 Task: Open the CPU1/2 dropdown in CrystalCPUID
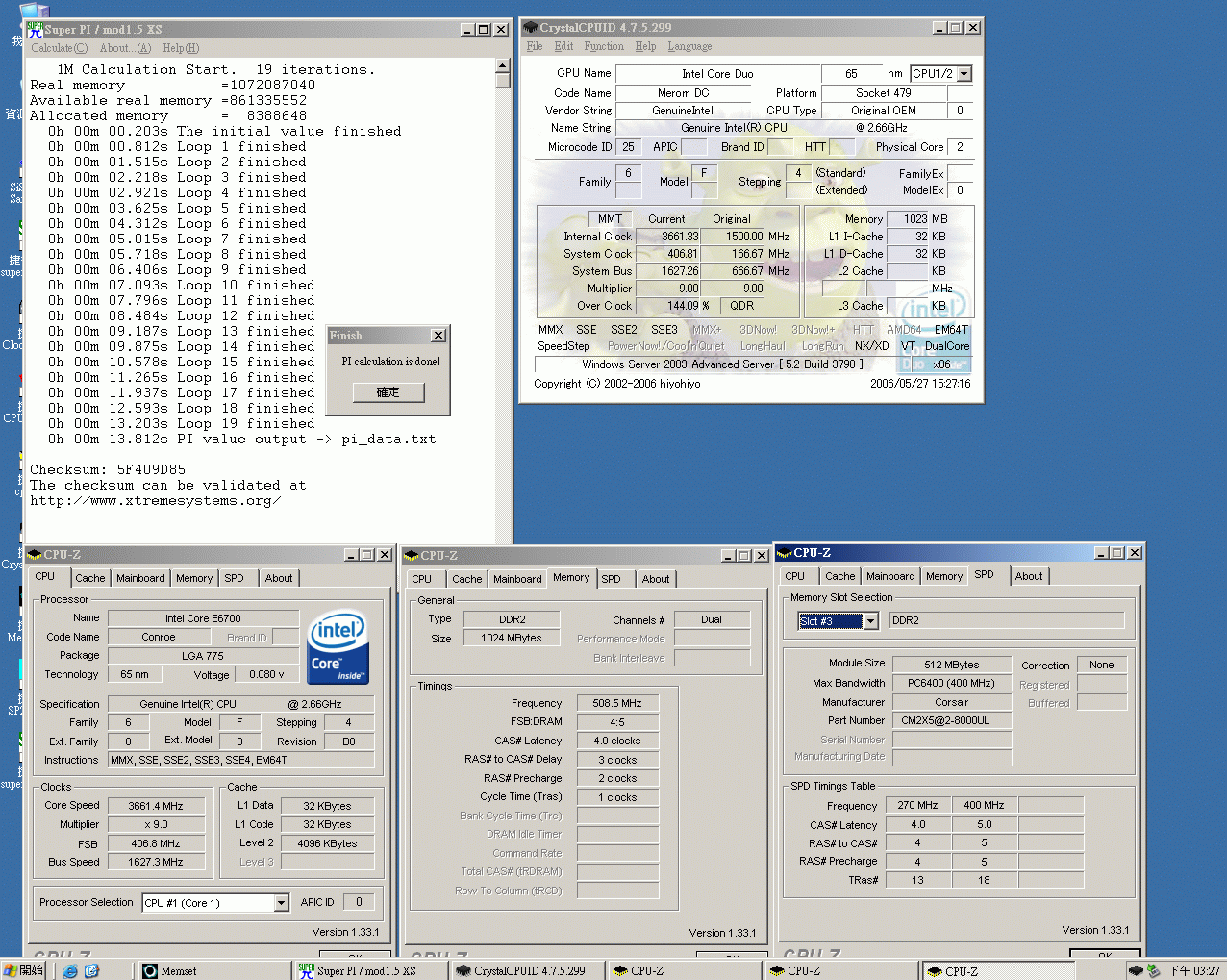[964, 74]
